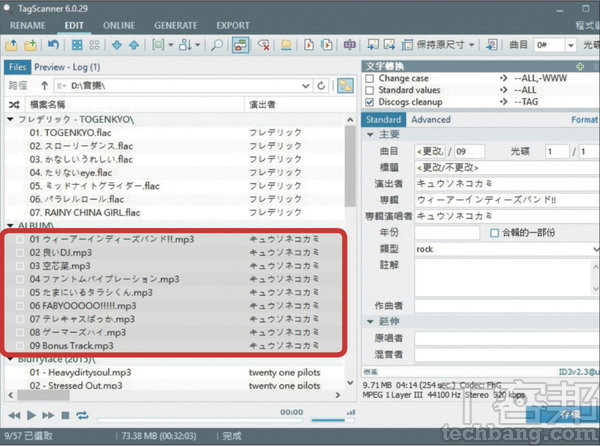
Task: Click the select all files icon
Action: pos(77,45)
